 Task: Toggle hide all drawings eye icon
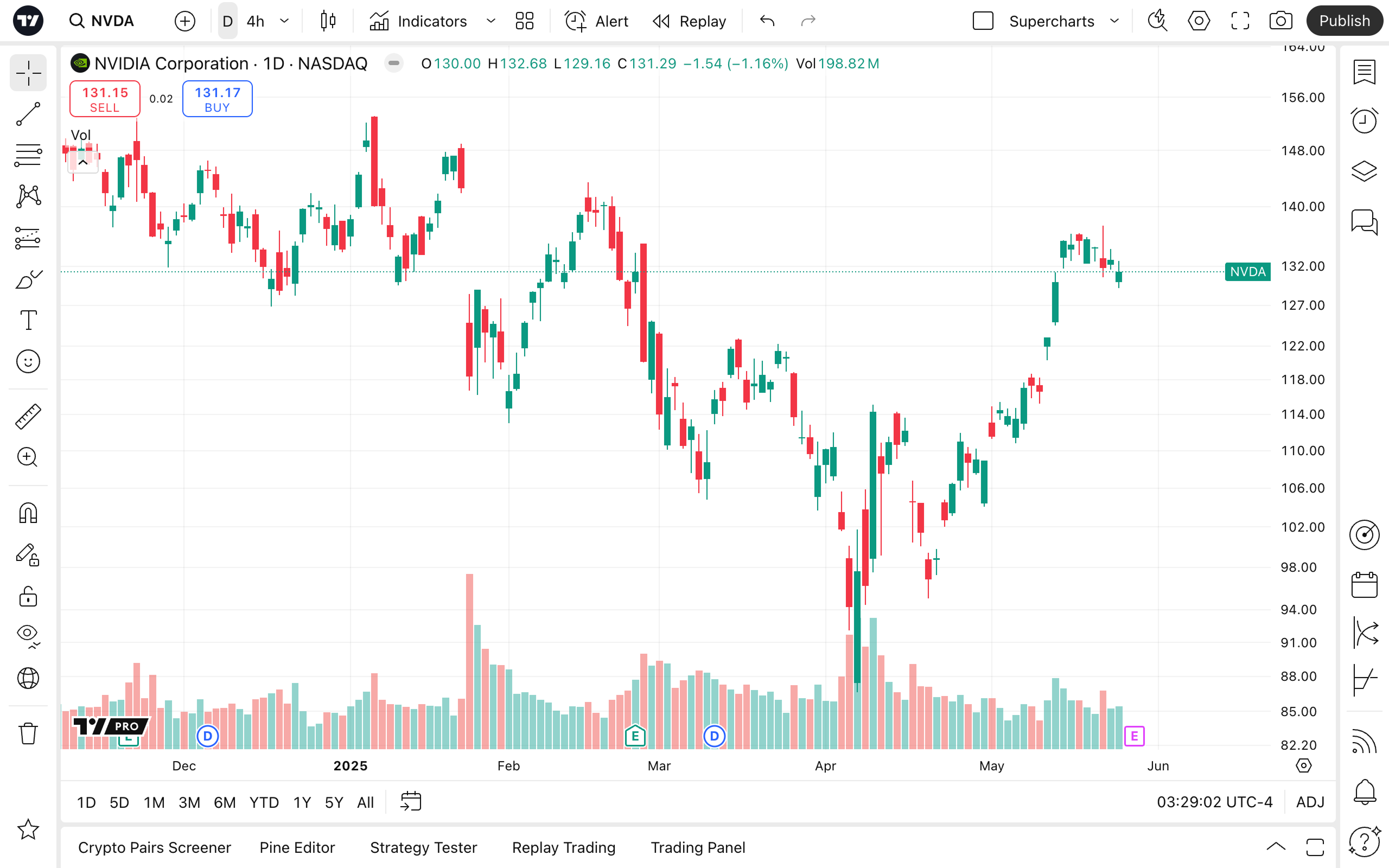[28, 634]
